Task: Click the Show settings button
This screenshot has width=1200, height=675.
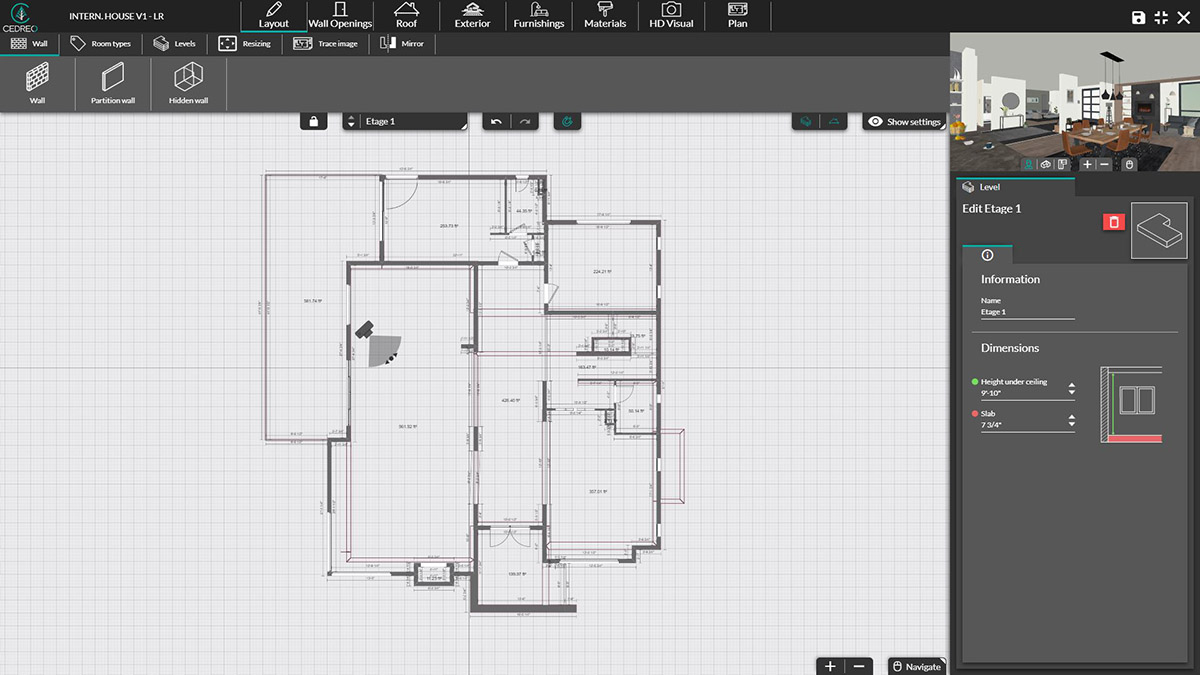Action: (903, 121)
